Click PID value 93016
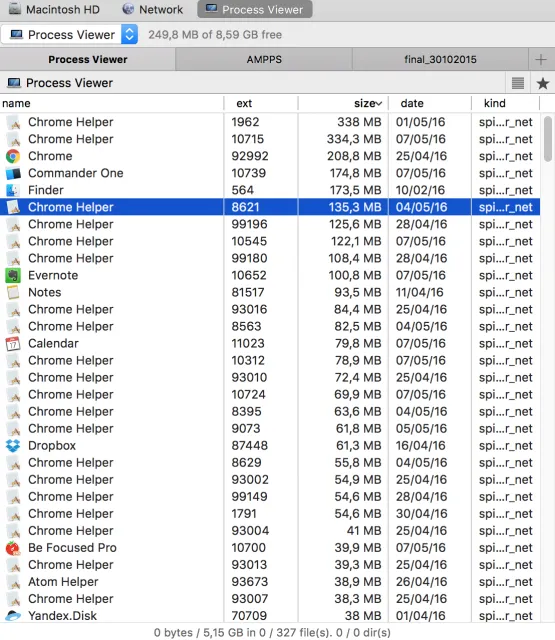This screenshot has width=555, height=640. 249,310
